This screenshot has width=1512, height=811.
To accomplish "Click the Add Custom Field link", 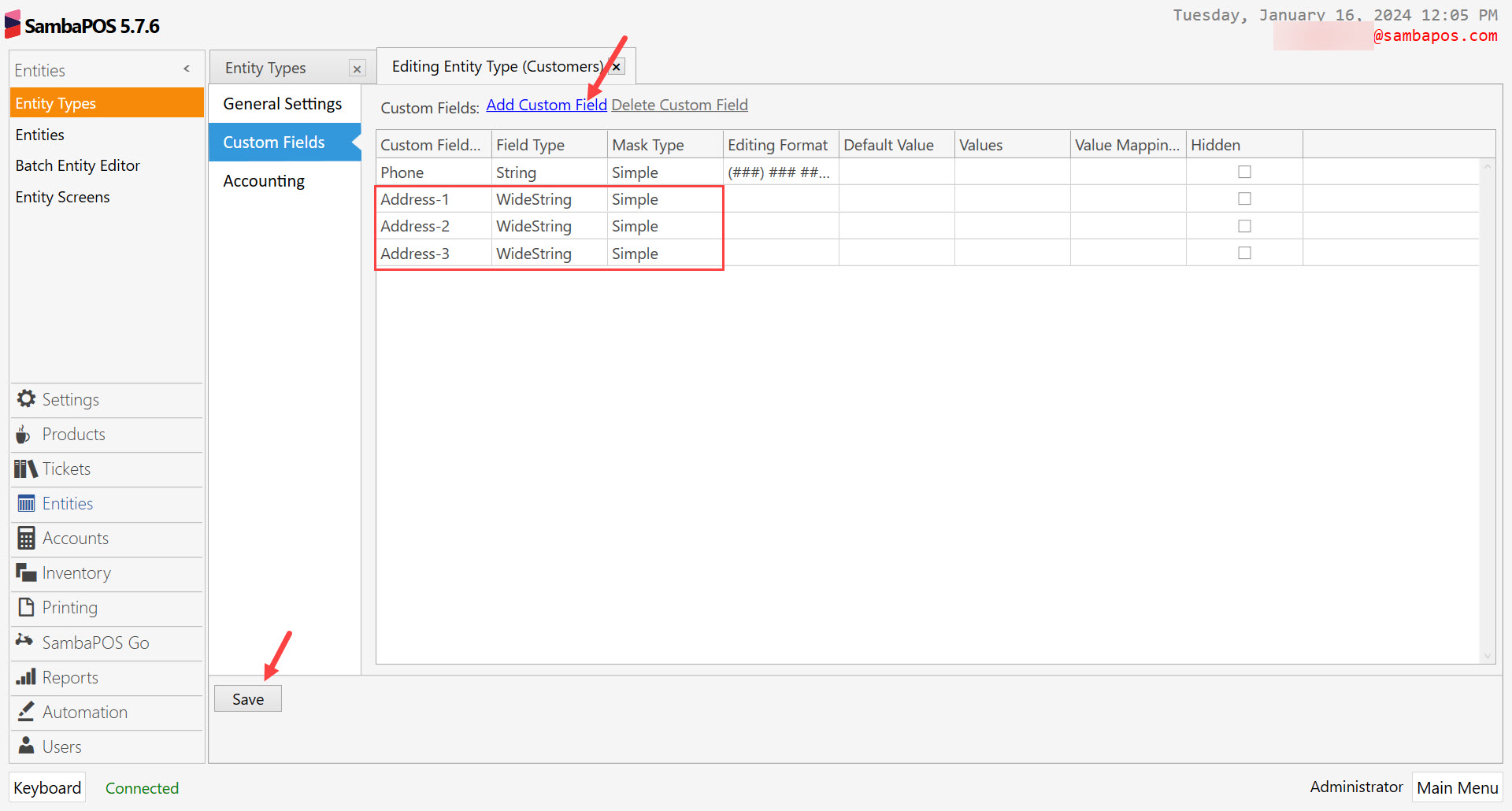I will point(546,105).
